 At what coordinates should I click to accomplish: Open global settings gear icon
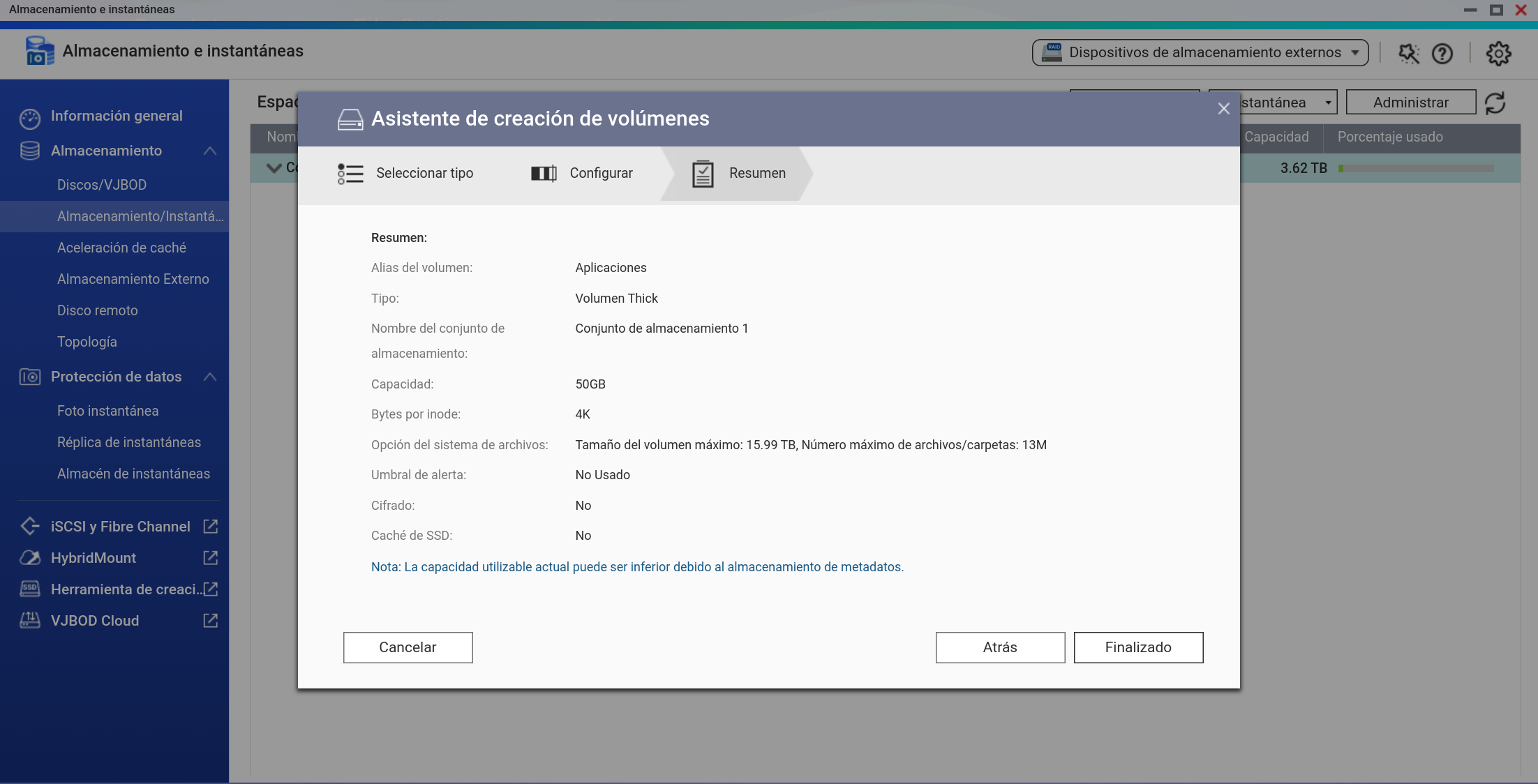coord(1498,54)
